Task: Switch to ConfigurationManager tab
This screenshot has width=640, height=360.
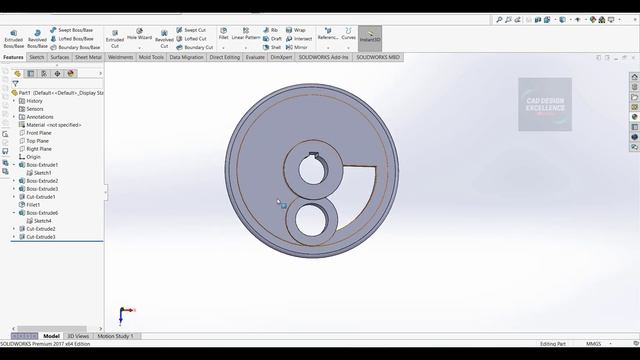Action: click(x=44, y=73)
